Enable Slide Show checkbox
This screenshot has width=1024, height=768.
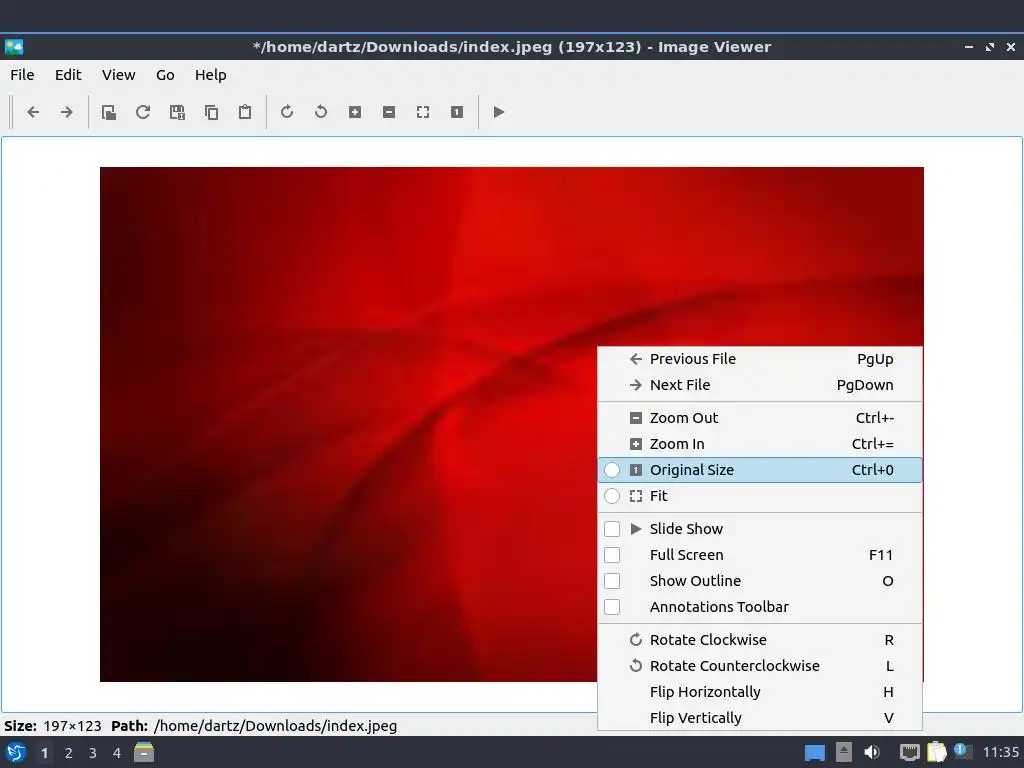[612, 529]
